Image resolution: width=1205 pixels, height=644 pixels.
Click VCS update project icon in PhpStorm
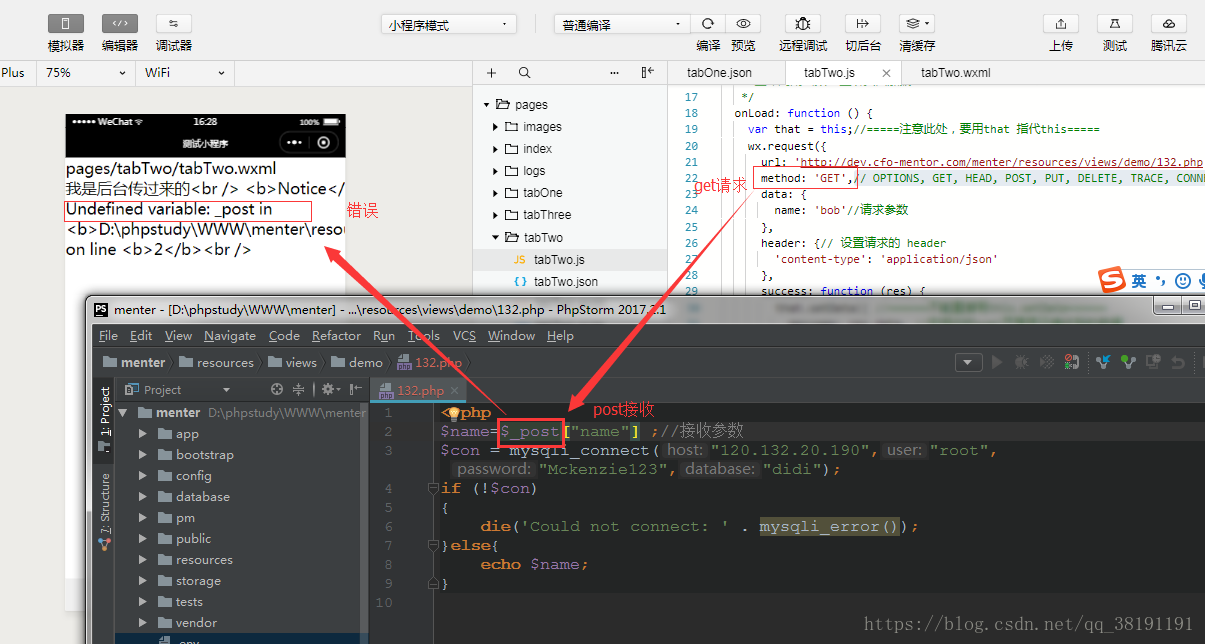(1103, 362)
